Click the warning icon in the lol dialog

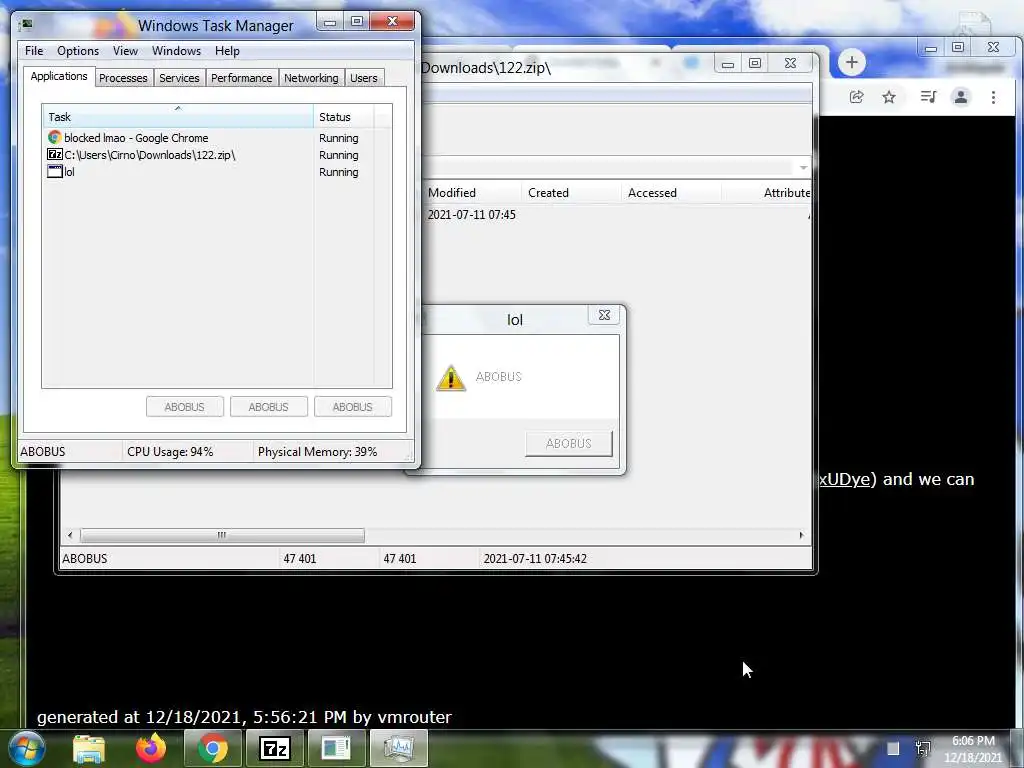click(x=451, y=378)
